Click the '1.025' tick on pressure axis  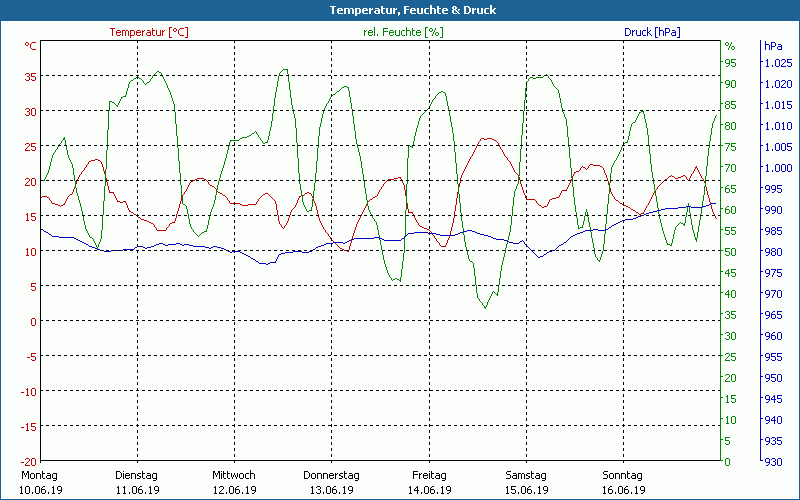(778, 63)
